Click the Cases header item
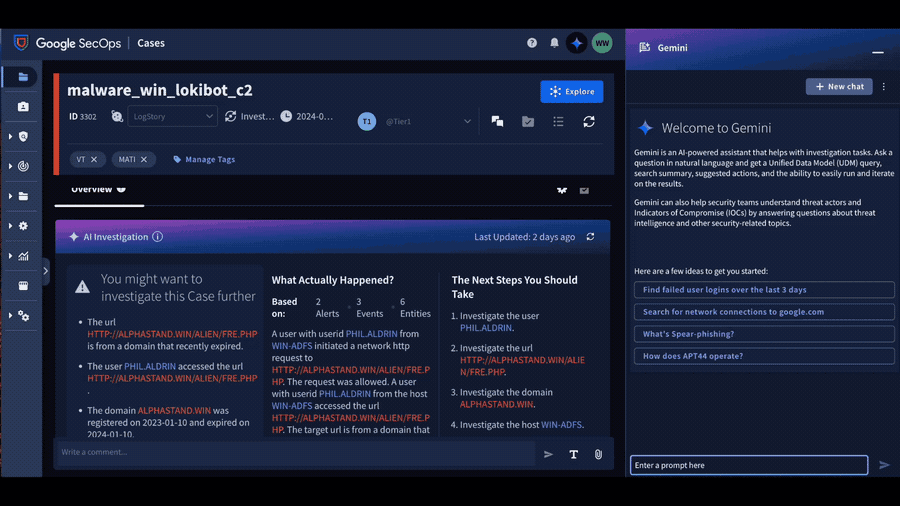 click(151, 43)
